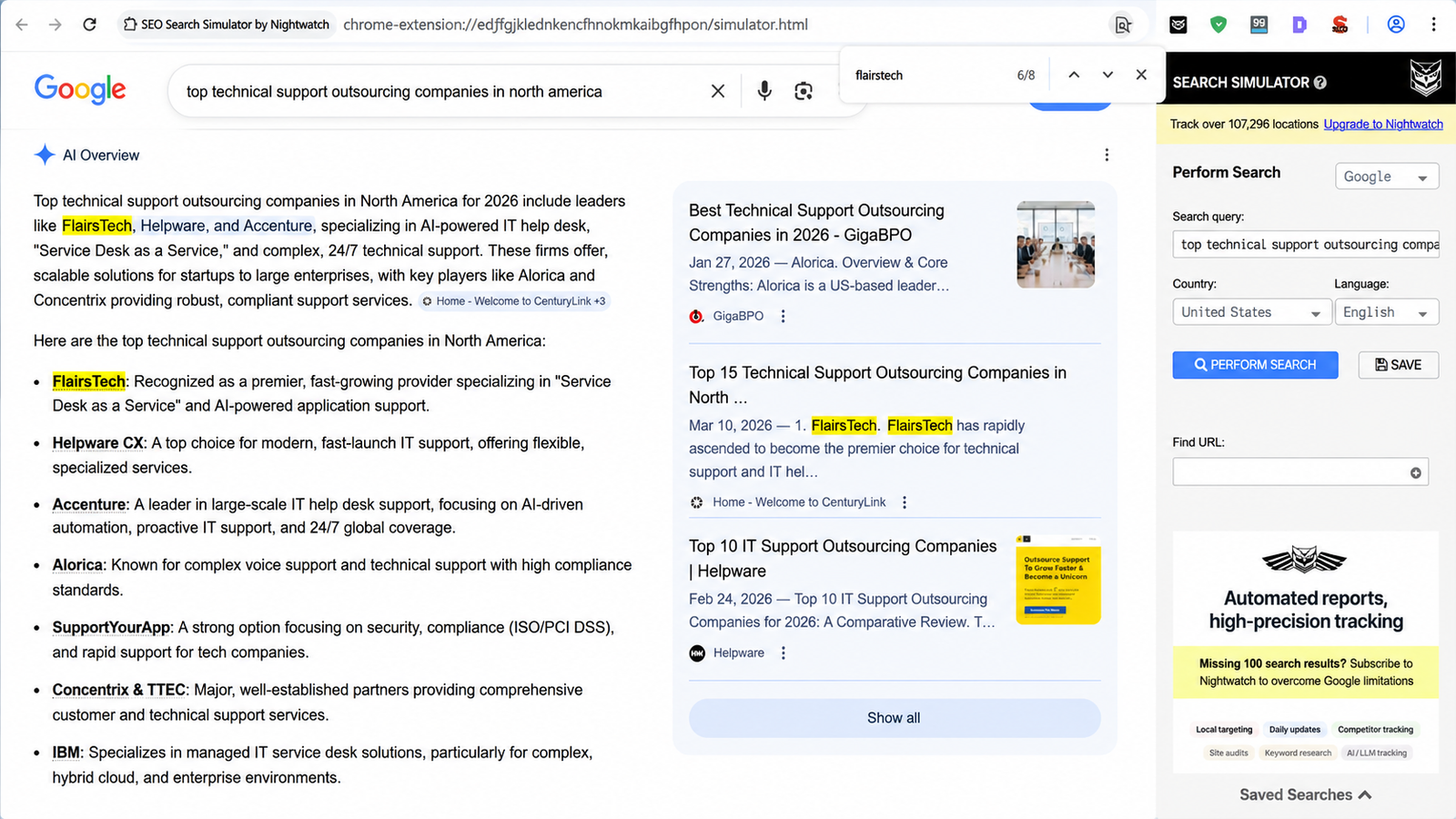Screen dimensions: 1456x819
Task: Open Top 10 IT Support Helpware result
Action: (x=843, y=559)
